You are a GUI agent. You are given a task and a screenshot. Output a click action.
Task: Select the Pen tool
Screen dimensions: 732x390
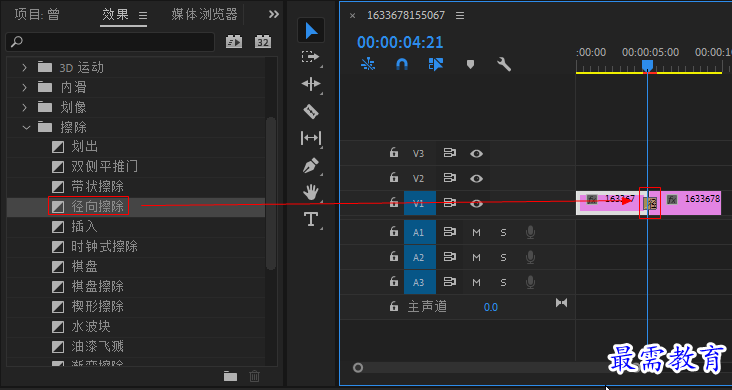(311, 165)
